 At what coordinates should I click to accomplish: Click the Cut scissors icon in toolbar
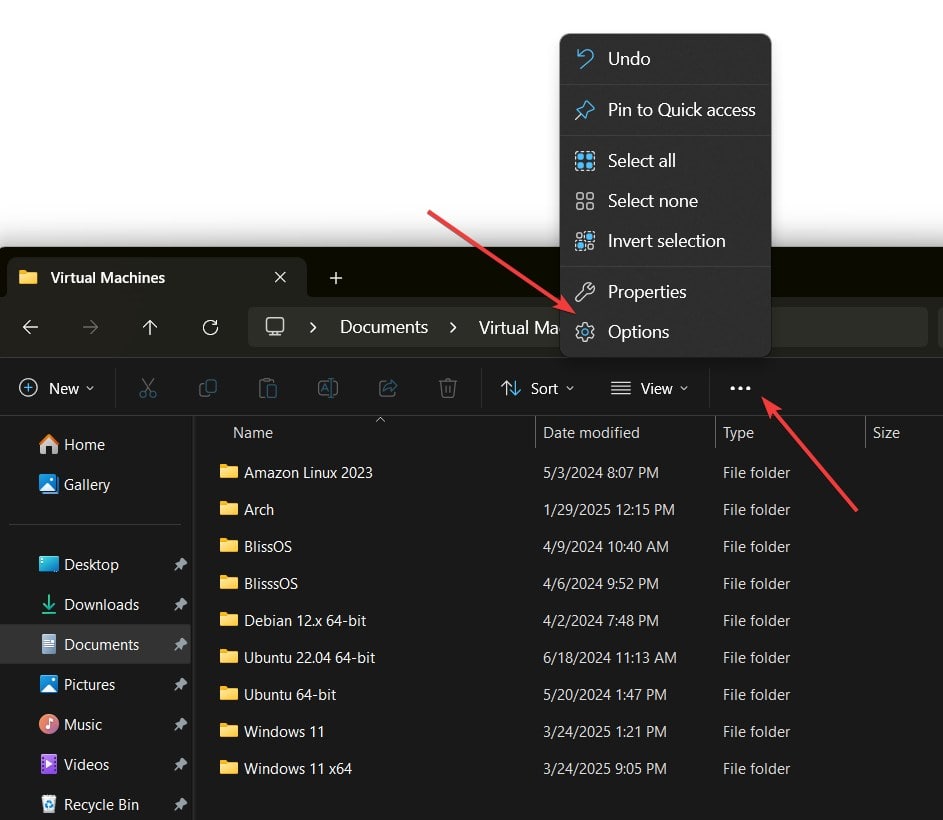pos(148,388)
